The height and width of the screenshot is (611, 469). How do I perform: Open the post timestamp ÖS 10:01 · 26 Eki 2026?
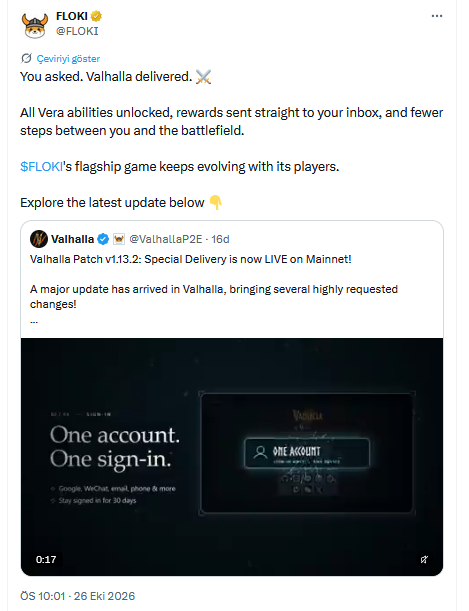pyautogui.click(x=78, y=596)
